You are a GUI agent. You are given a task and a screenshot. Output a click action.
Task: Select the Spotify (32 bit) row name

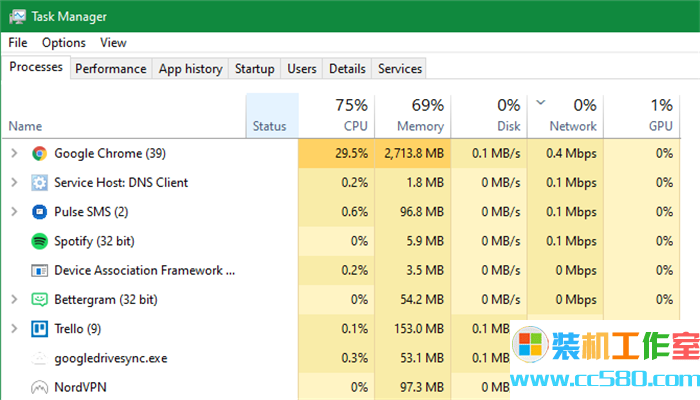[94, 241]
